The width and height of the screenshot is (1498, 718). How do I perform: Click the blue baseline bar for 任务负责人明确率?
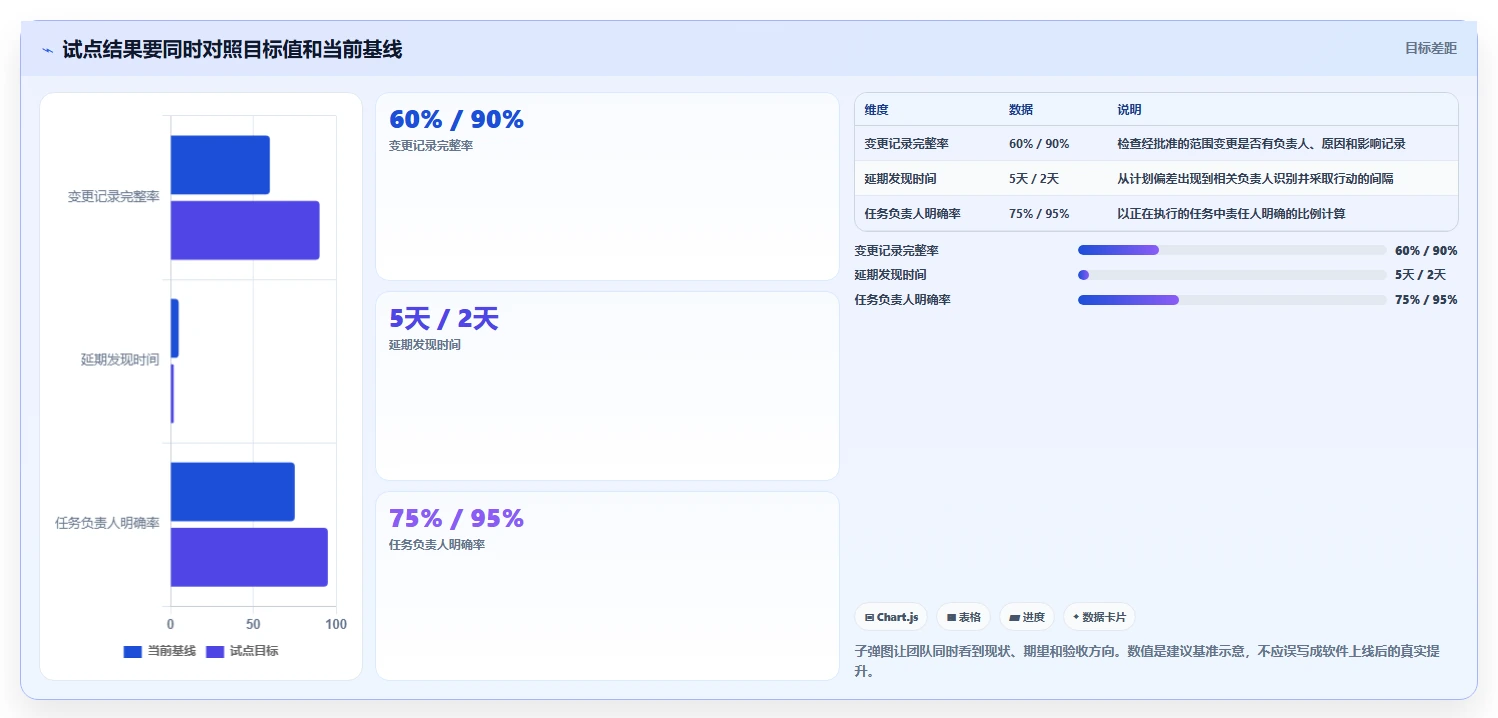pos(233,491)
